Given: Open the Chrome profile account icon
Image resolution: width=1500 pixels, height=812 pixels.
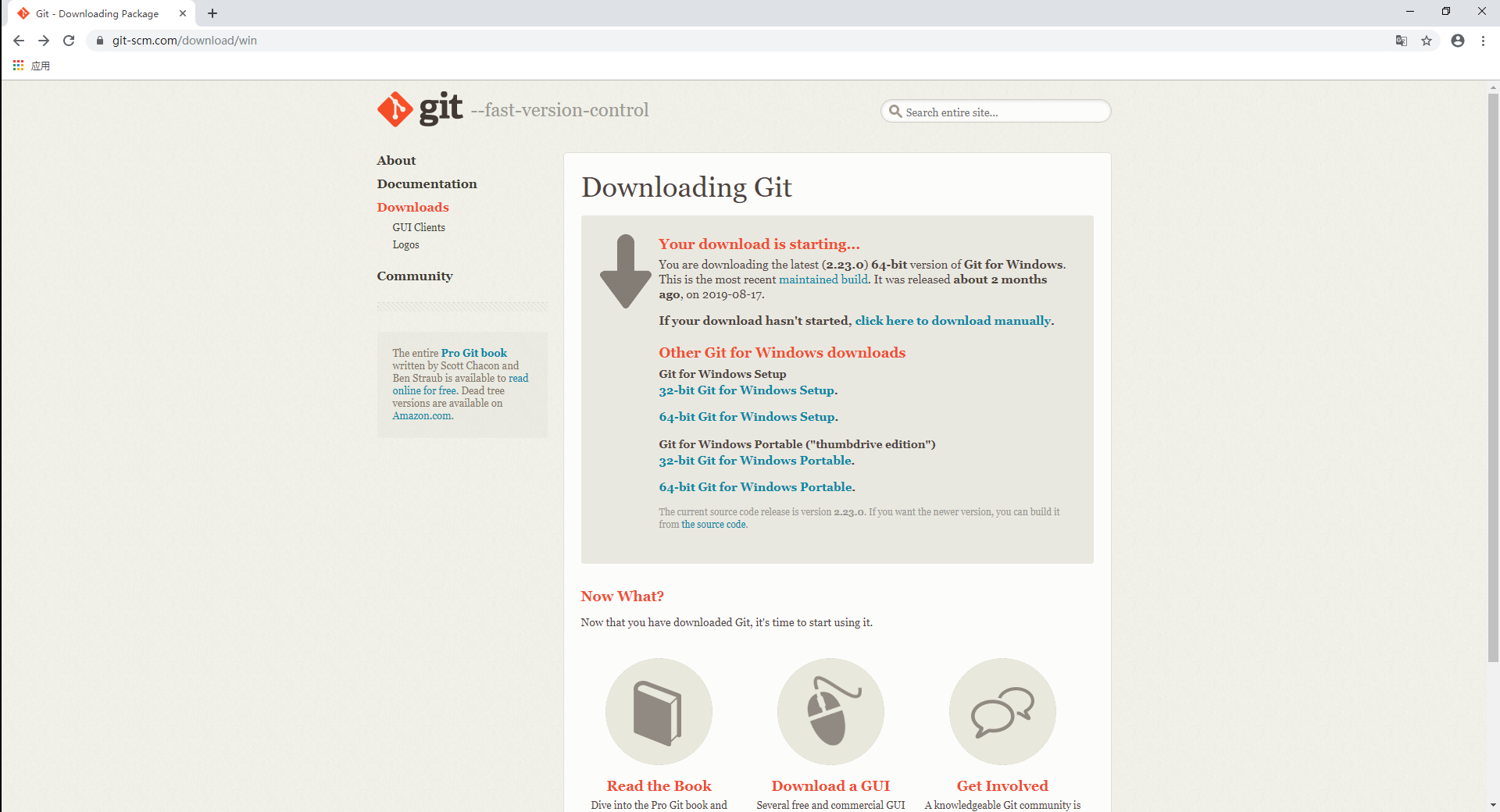Looking at the screenshot, I should pos(1458,41).
